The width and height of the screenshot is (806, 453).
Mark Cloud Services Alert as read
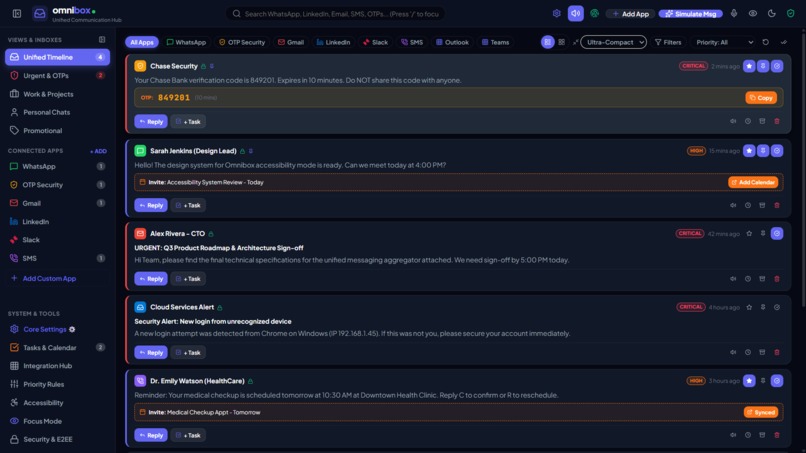coord(777,307)
